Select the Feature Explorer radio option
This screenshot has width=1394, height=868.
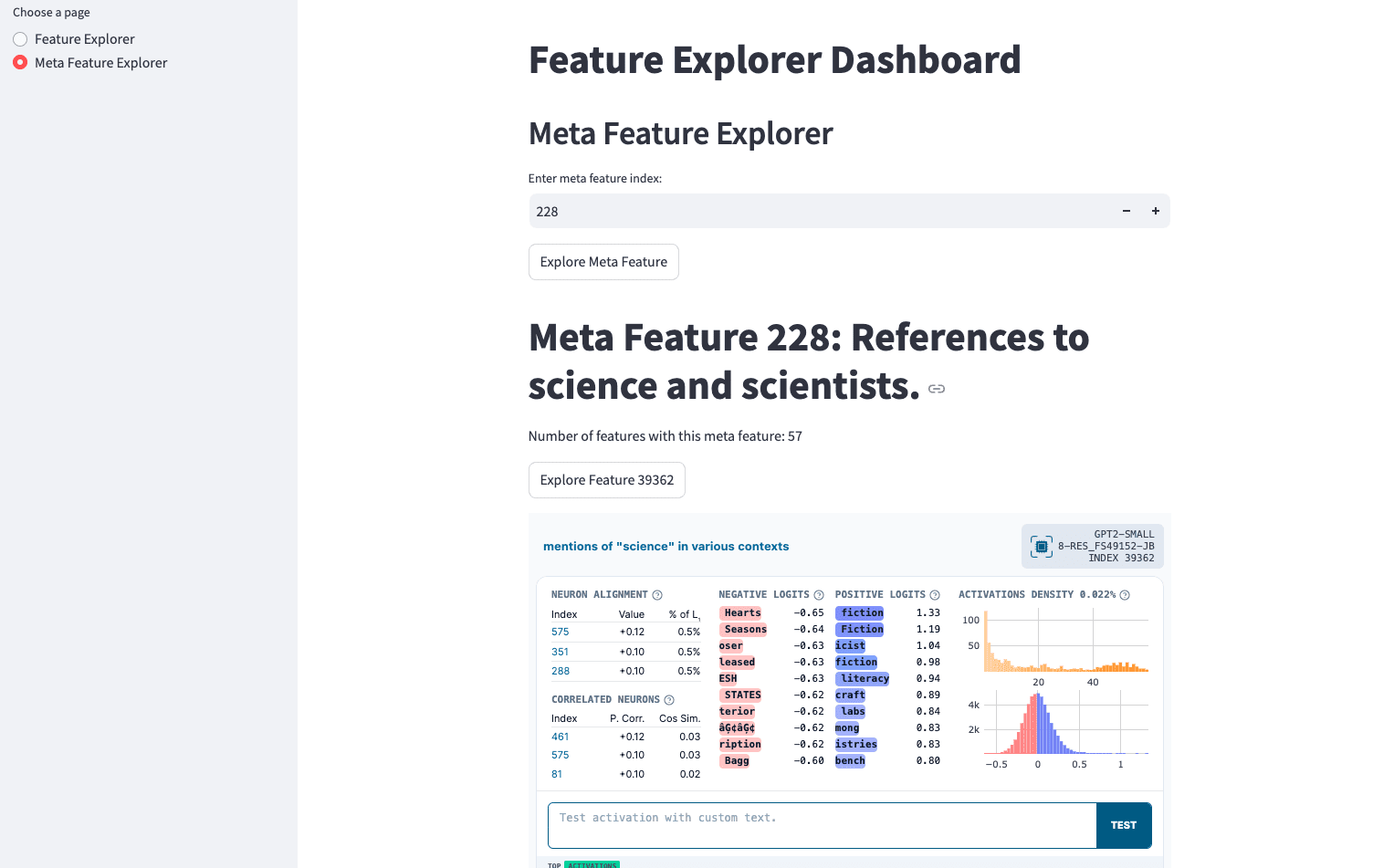tap(20, 39)
